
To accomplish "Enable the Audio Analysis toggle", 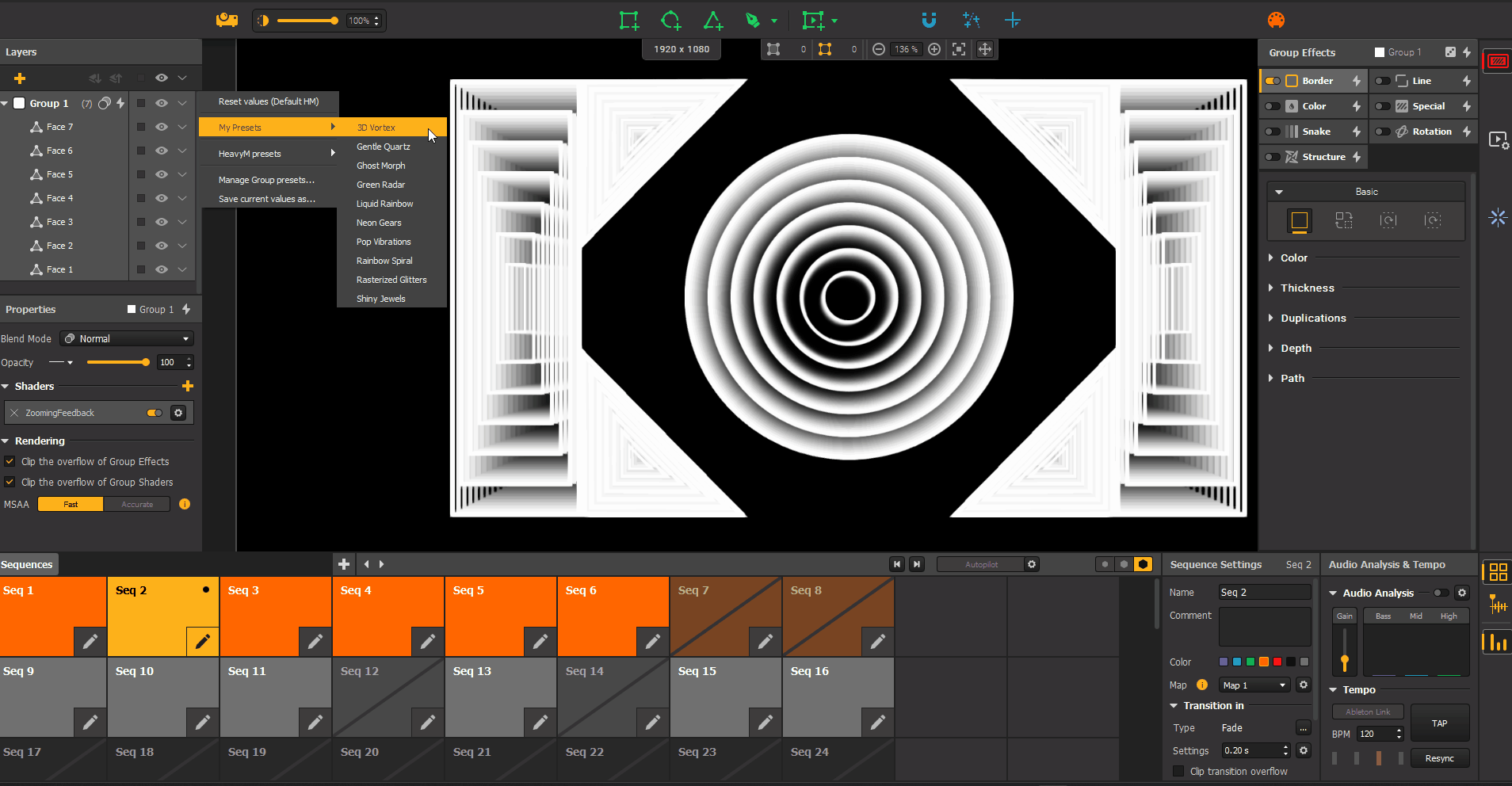I will click(1441, 593).
